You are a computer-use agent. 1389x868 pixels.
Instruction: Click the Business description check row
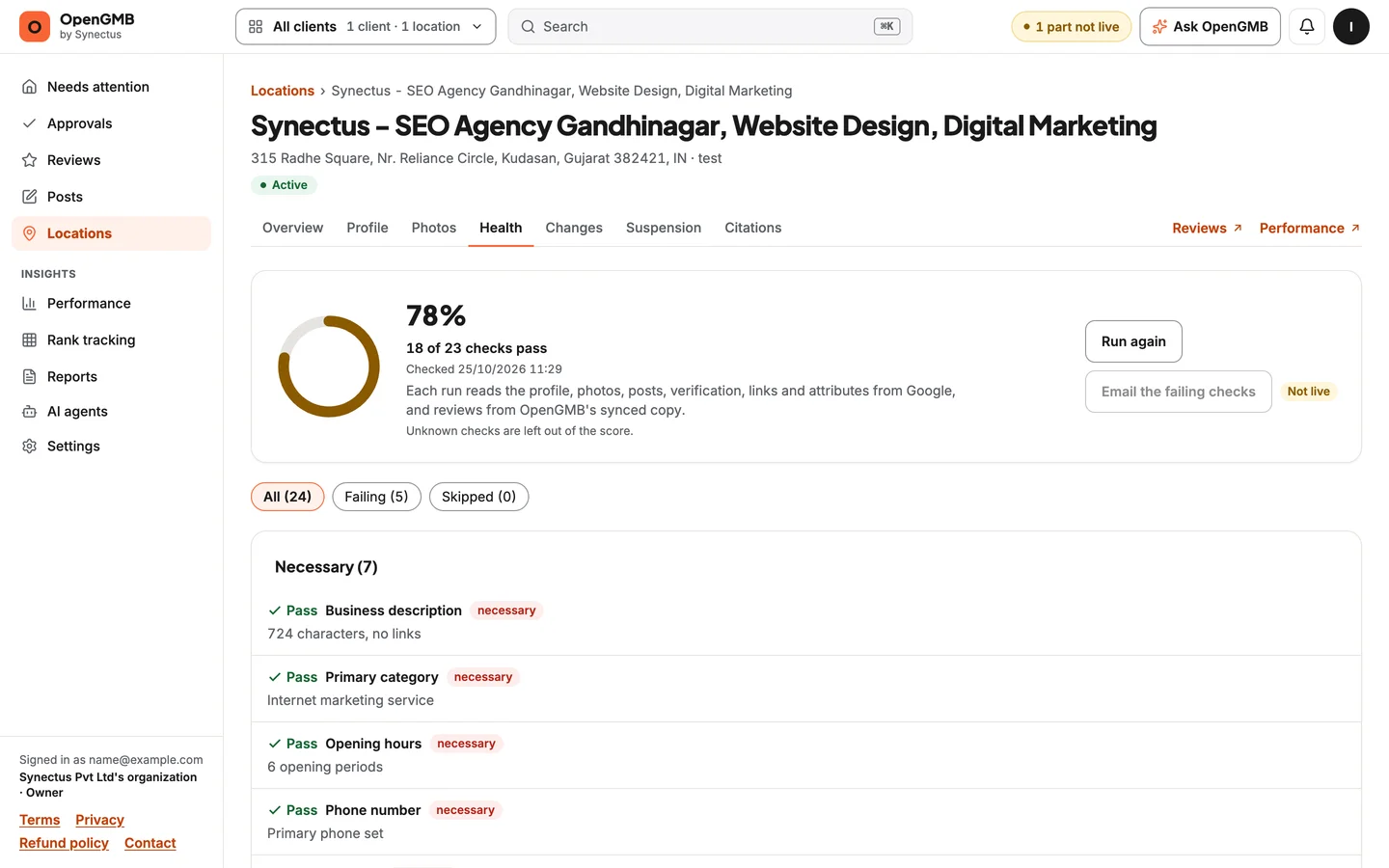tap(806, 622)
